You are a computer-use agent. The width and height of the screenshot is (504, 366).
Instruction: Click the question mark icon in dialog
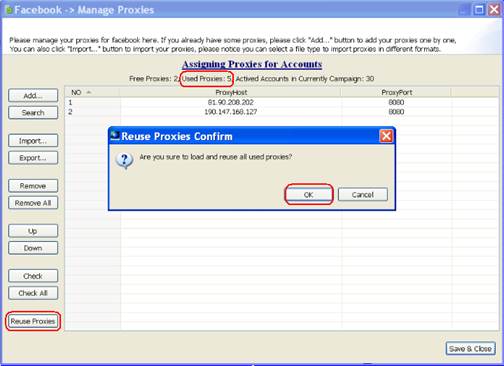[124, 161]
